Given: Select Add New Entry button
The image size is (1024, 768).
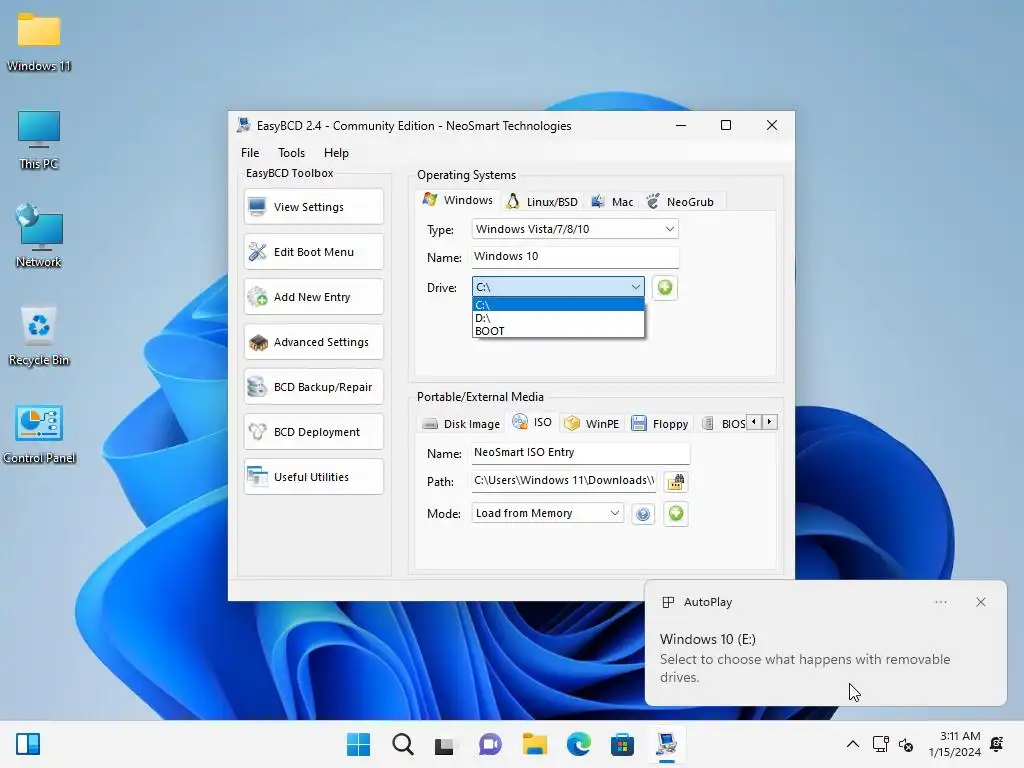Looking at the screenshot, I should coord(313,297).
